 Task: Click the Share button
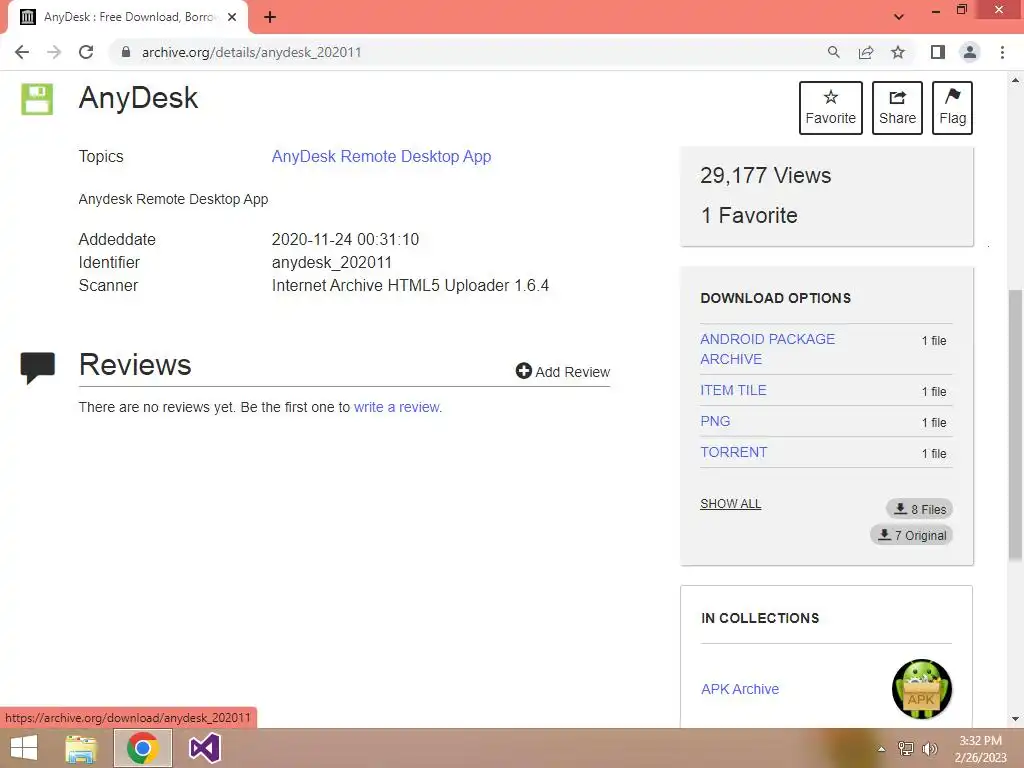coord(897,108)
